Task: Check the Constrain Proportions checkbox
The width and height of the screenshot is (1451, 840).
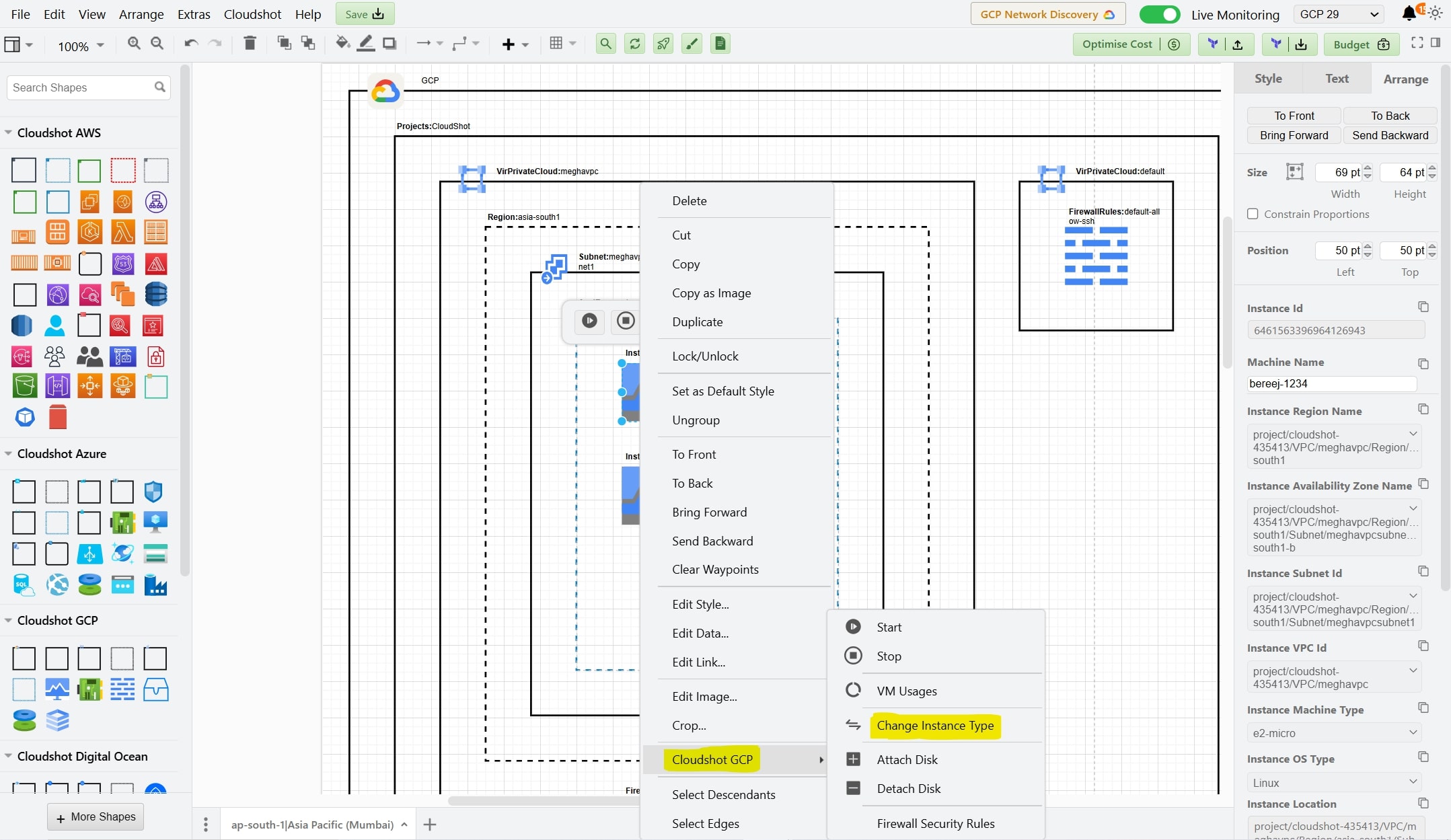Action: 1253,214
